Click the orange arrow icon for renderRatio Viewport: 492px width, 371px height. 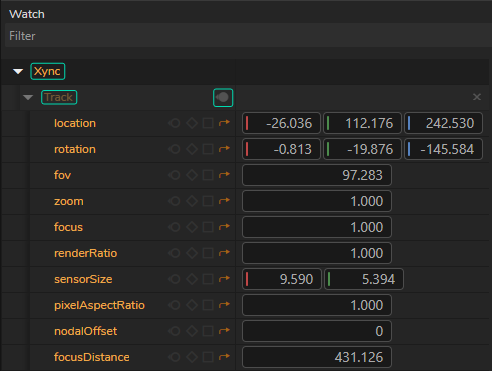[x=224, y=253]
